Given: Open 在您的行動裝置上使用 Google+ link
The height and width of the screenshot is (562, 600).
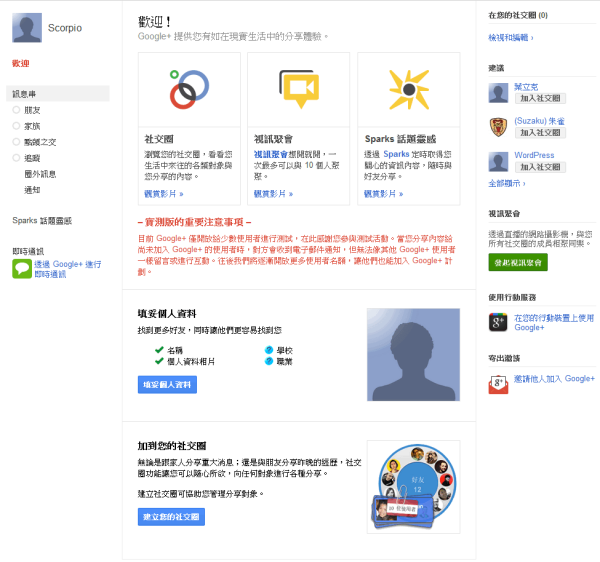Looking at the screenshot, I should (554, 323).
